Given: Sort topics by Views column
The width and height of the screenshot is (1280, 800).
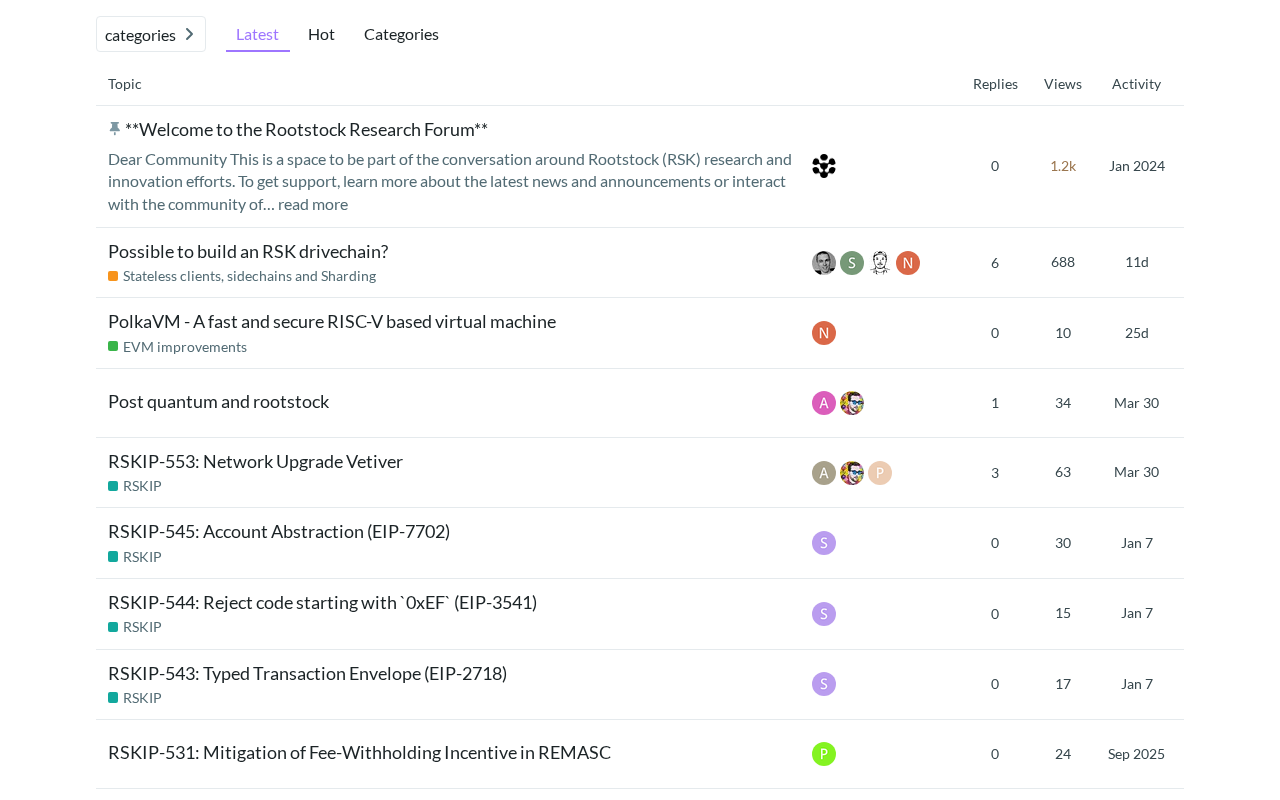Looking at the screenshot, I should tap(1062, 84).
